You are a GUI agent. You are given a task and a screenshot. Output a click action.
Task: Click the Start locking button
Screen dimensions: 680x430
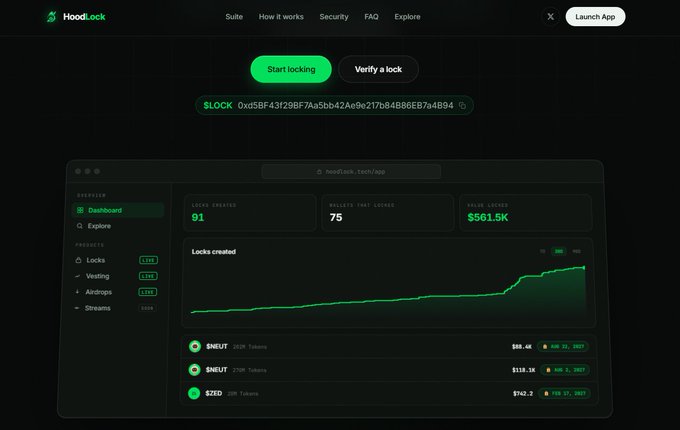[x=291, y=69]
